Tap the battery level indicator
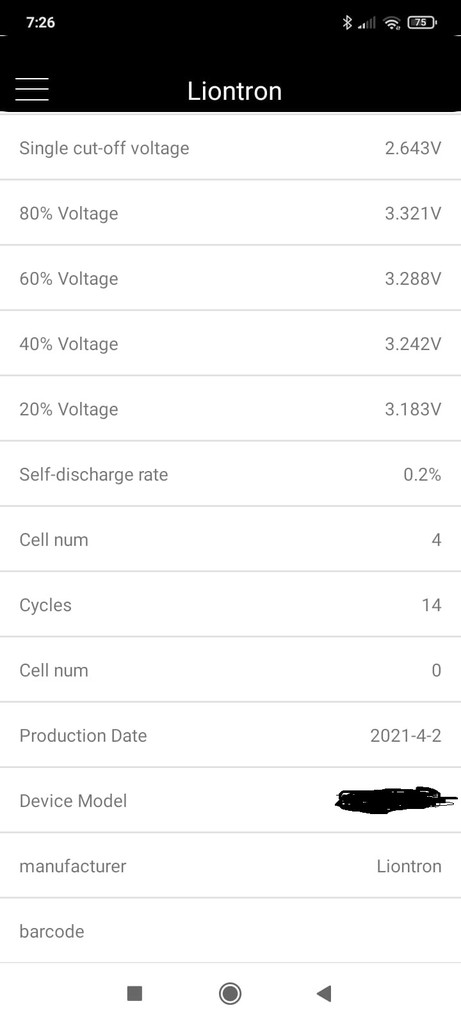The width and height of the screenshot is (461, 1024). [x=422, y=23]
